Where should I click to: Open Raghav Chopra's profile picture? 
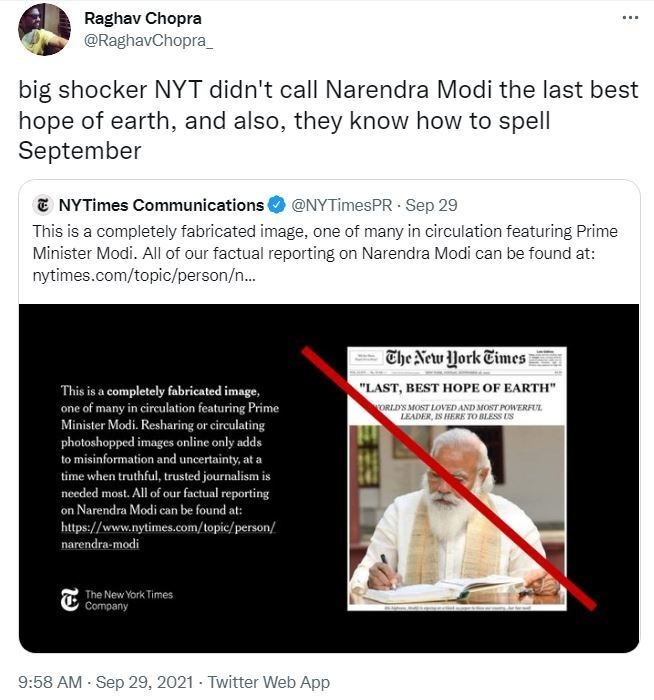tap(45, 29)
